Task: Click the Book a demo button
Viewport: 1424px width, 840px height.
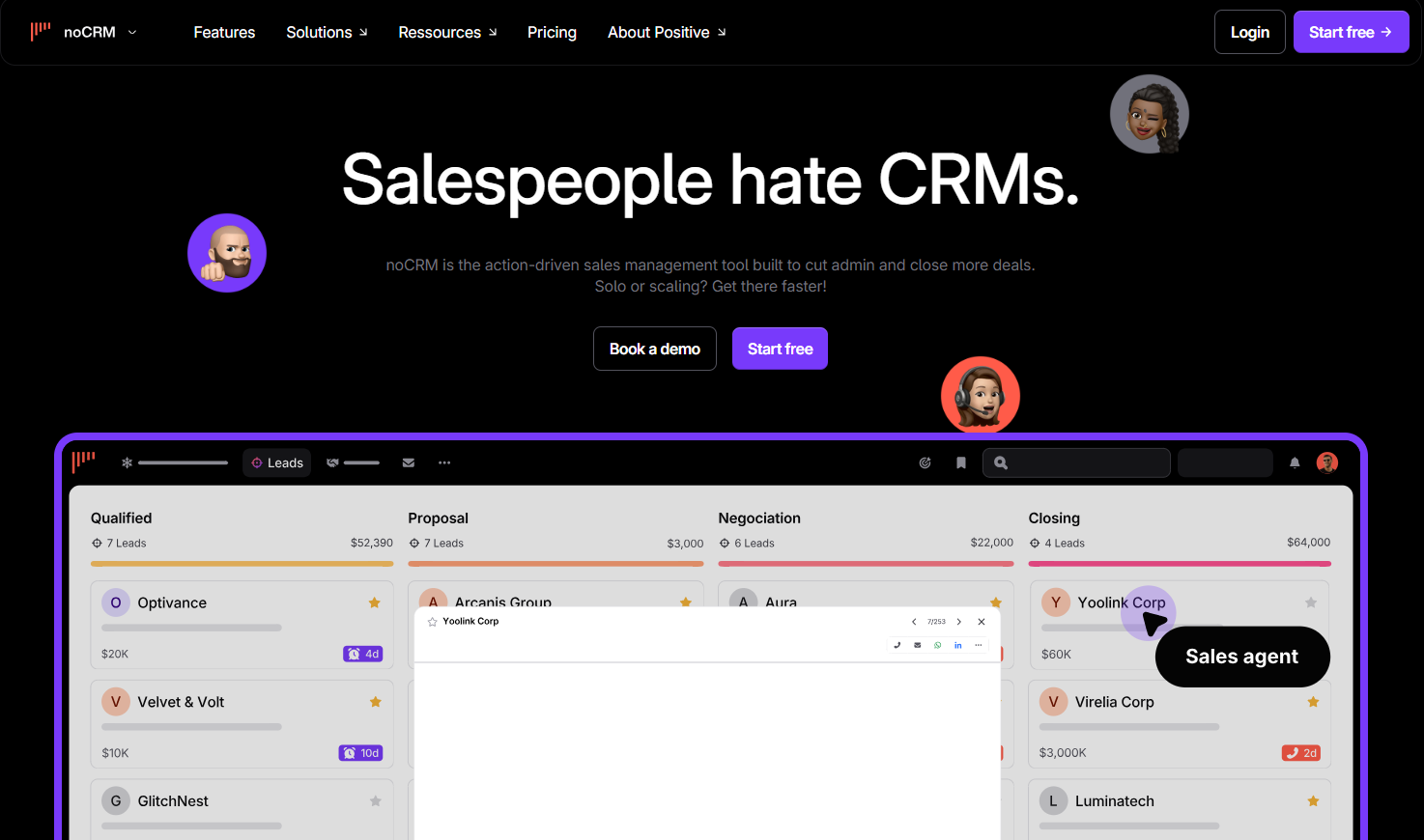Action: point(654,349)
